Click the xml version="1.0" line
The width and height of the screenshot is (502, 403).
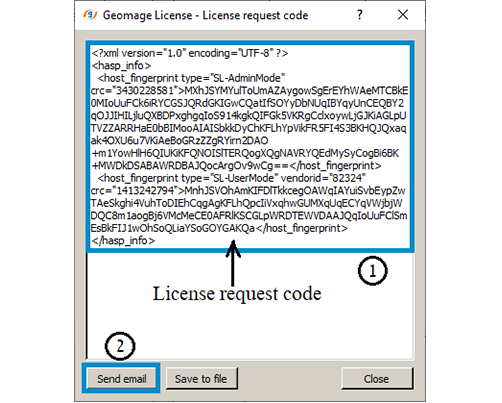[x=190, y=53]
